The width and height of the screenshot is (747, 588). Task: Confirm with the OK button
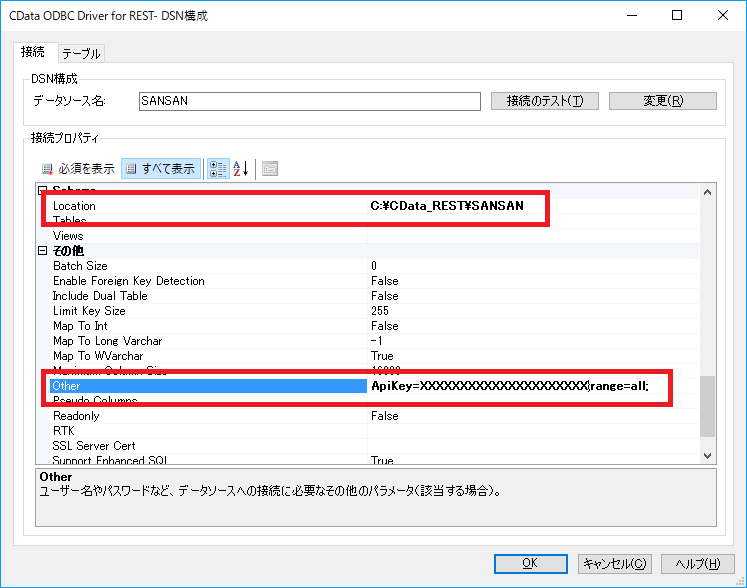coord(530,564)
